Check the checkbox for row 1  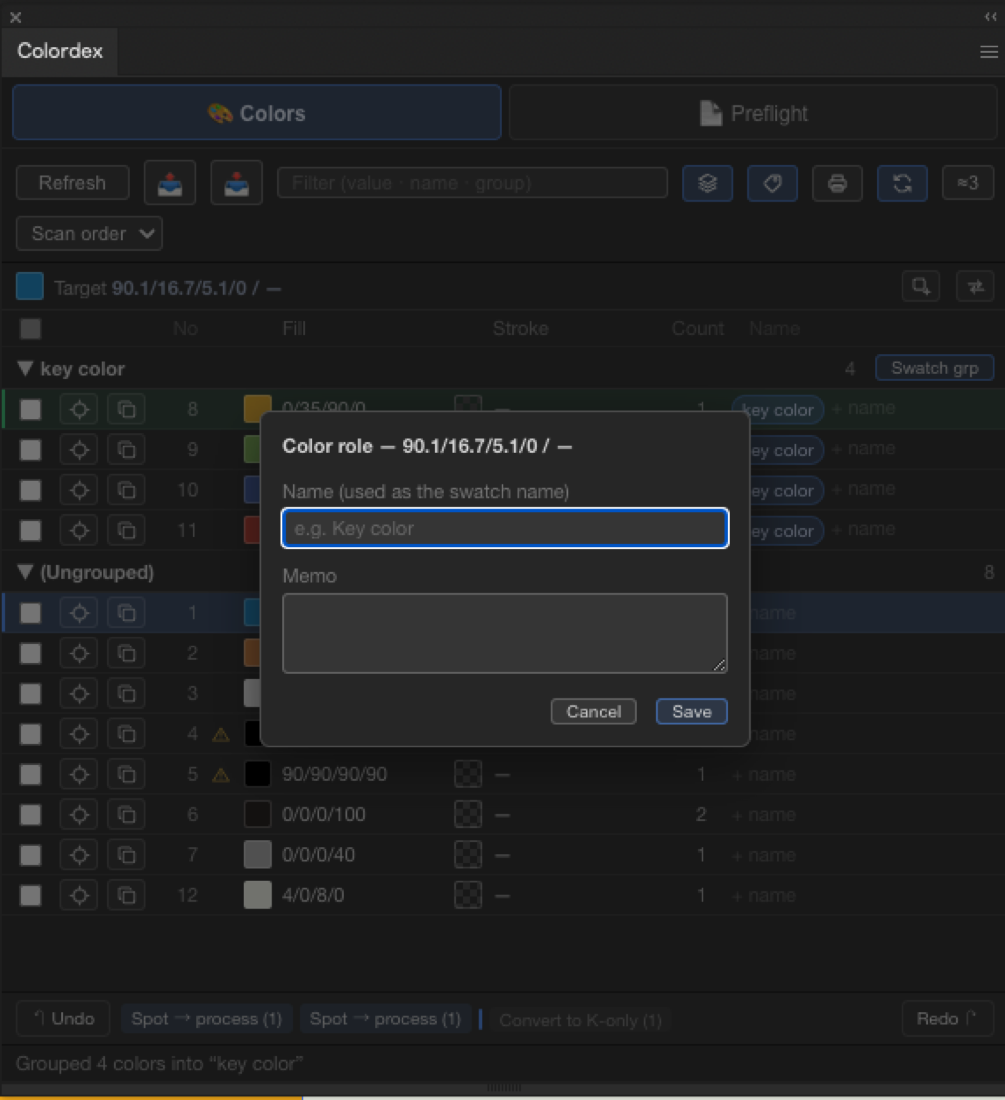pos(30,612)
